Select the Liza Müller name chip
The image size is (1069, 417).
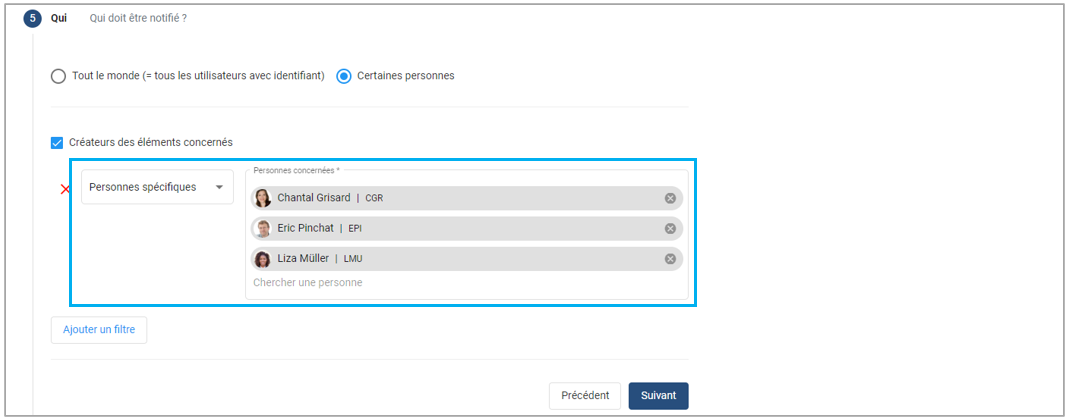click(303, 259)
